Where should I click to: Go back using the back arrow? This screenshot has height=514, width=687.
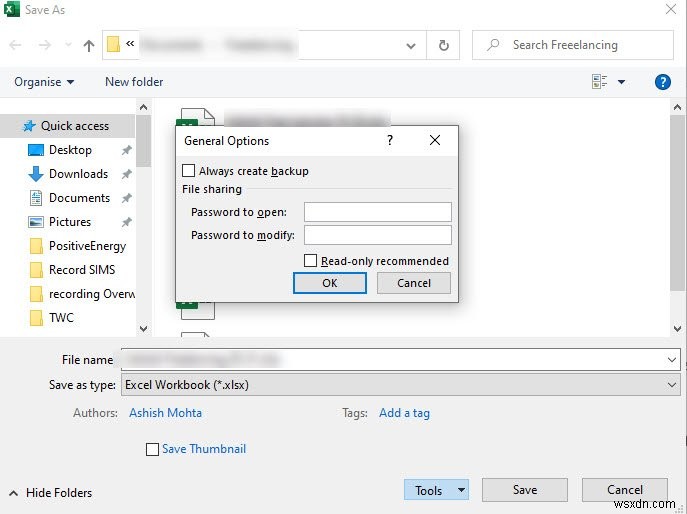[x=15, y=45]
